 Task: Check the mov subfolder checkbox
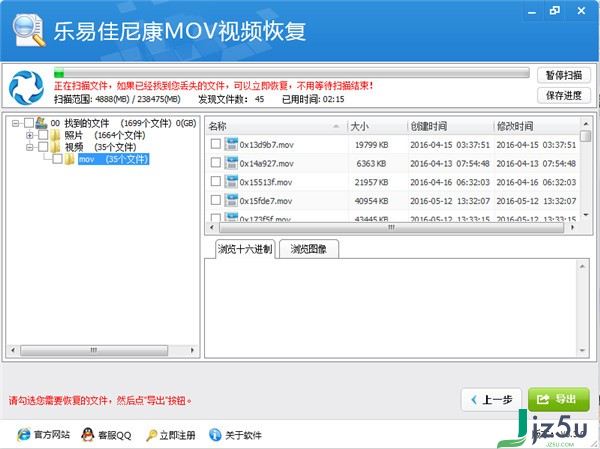point(57,159)
